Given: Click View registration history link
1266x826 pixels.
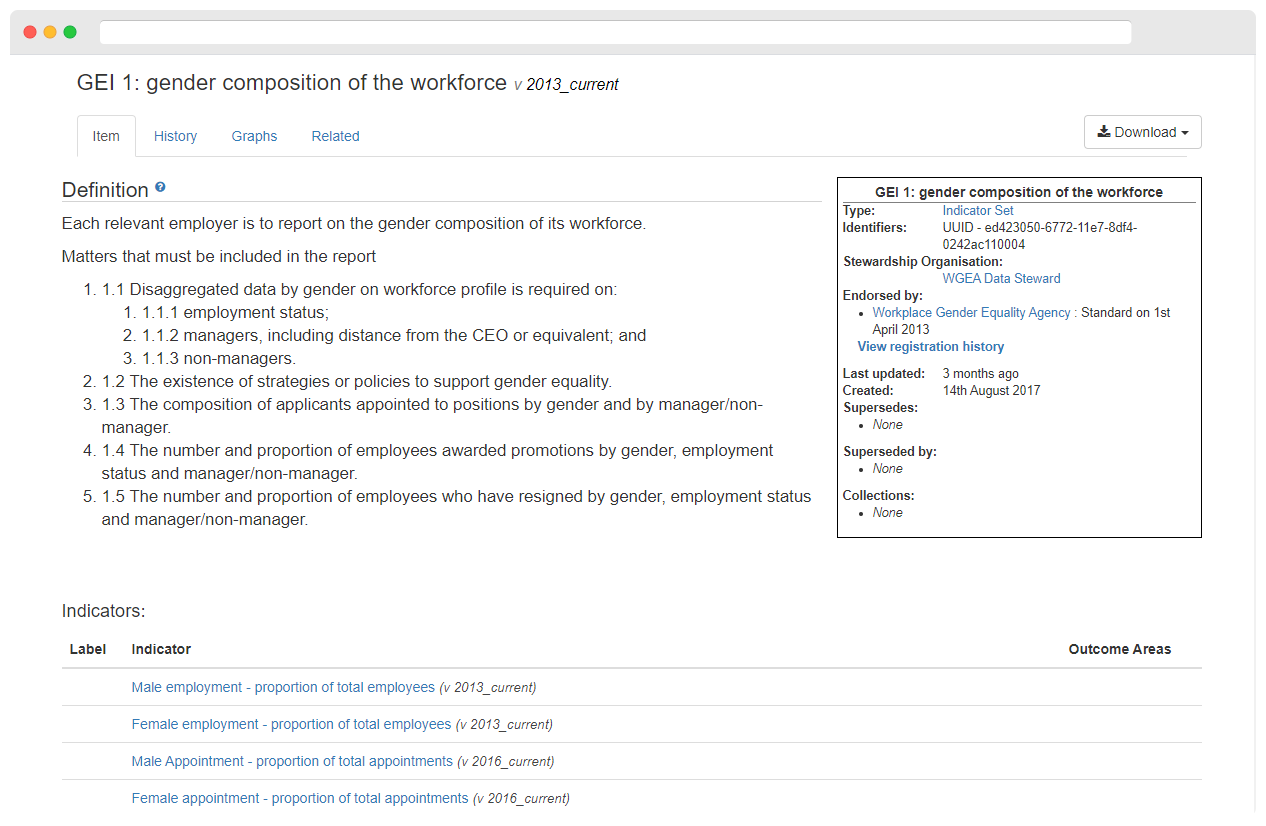Looking at the screenshot, I should (931, 347).
